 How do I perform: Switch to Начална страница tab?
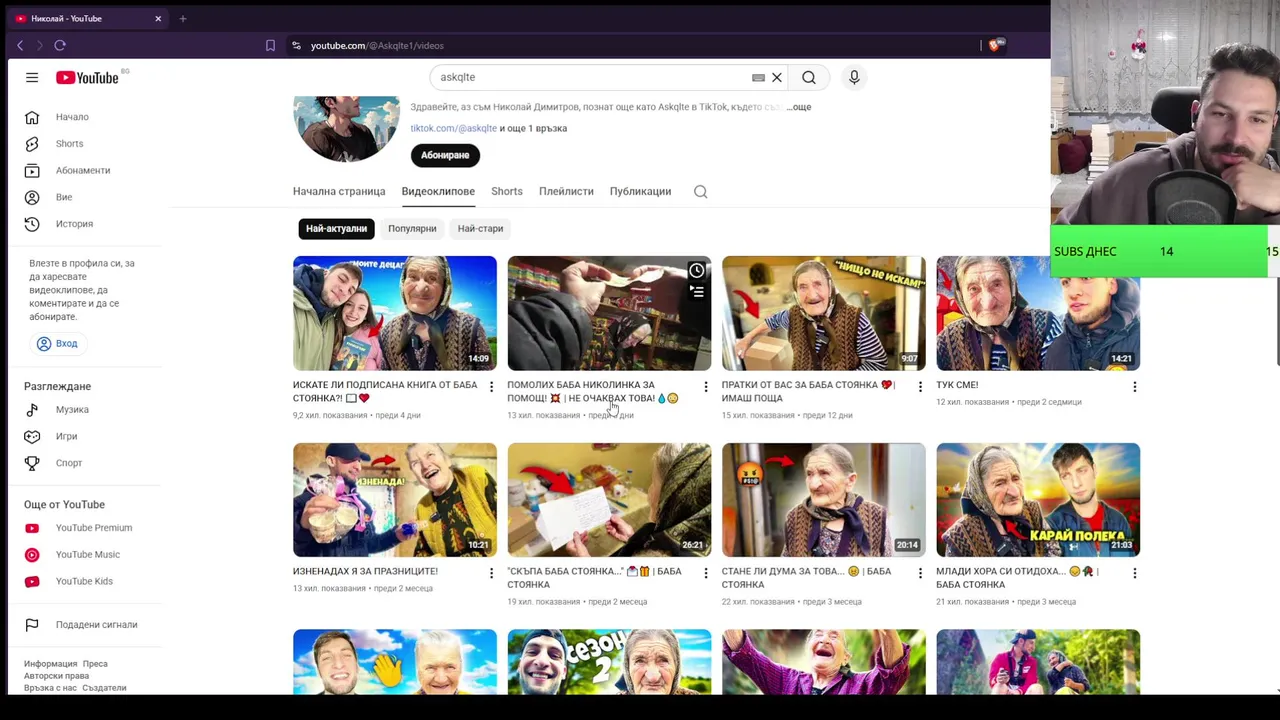pos(339,192)
